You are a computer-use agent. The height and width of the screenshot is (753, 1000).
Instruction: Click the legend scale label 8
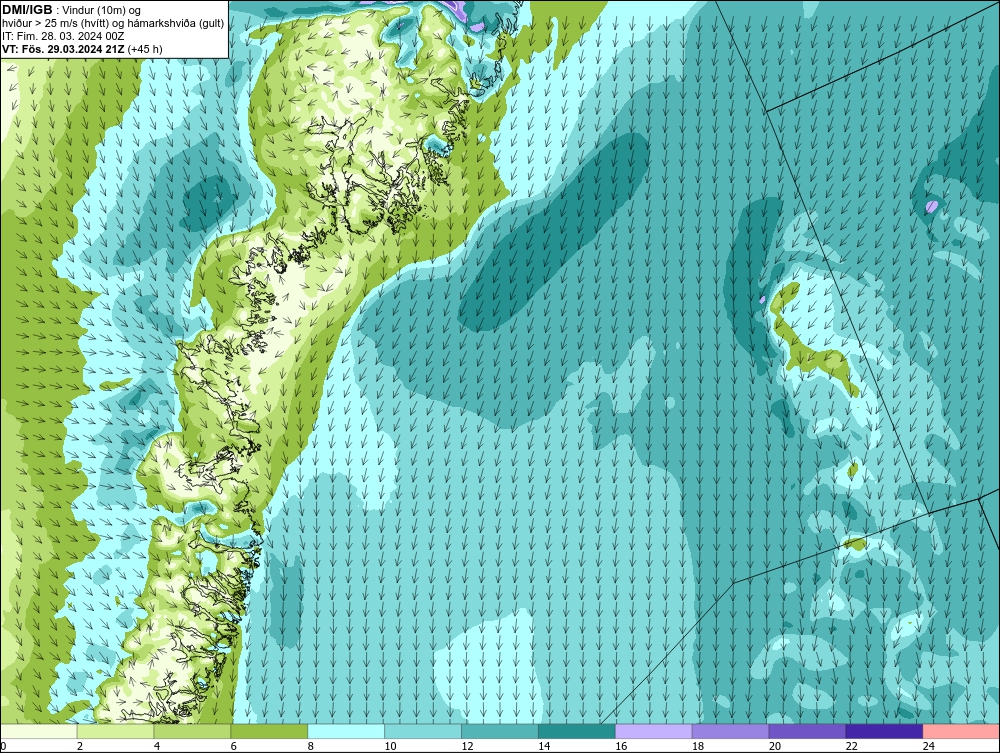click(x=311, y=746)
